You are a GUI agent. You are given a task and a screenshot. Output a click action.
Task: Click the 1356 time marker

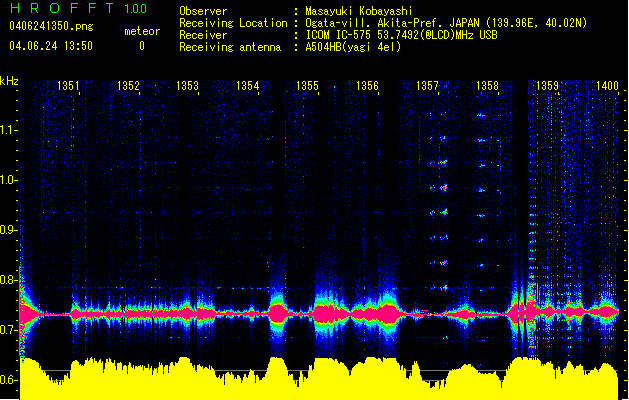click(x=367, y=85)
